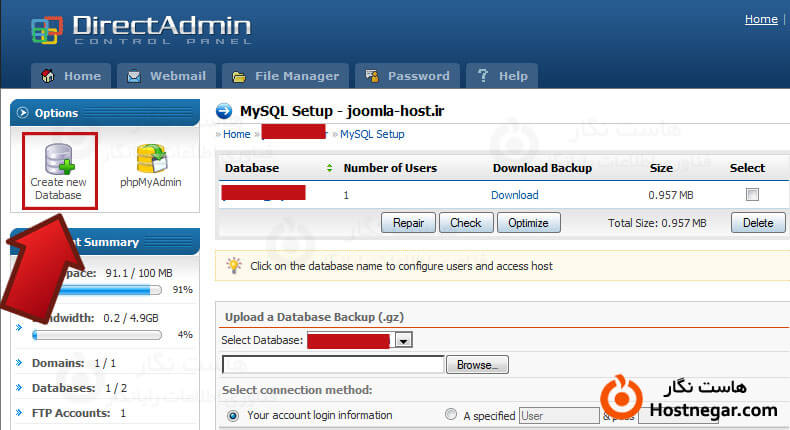Click the disk space usage bar
Viewport: 790px width, 430px height.
(97, 290)
